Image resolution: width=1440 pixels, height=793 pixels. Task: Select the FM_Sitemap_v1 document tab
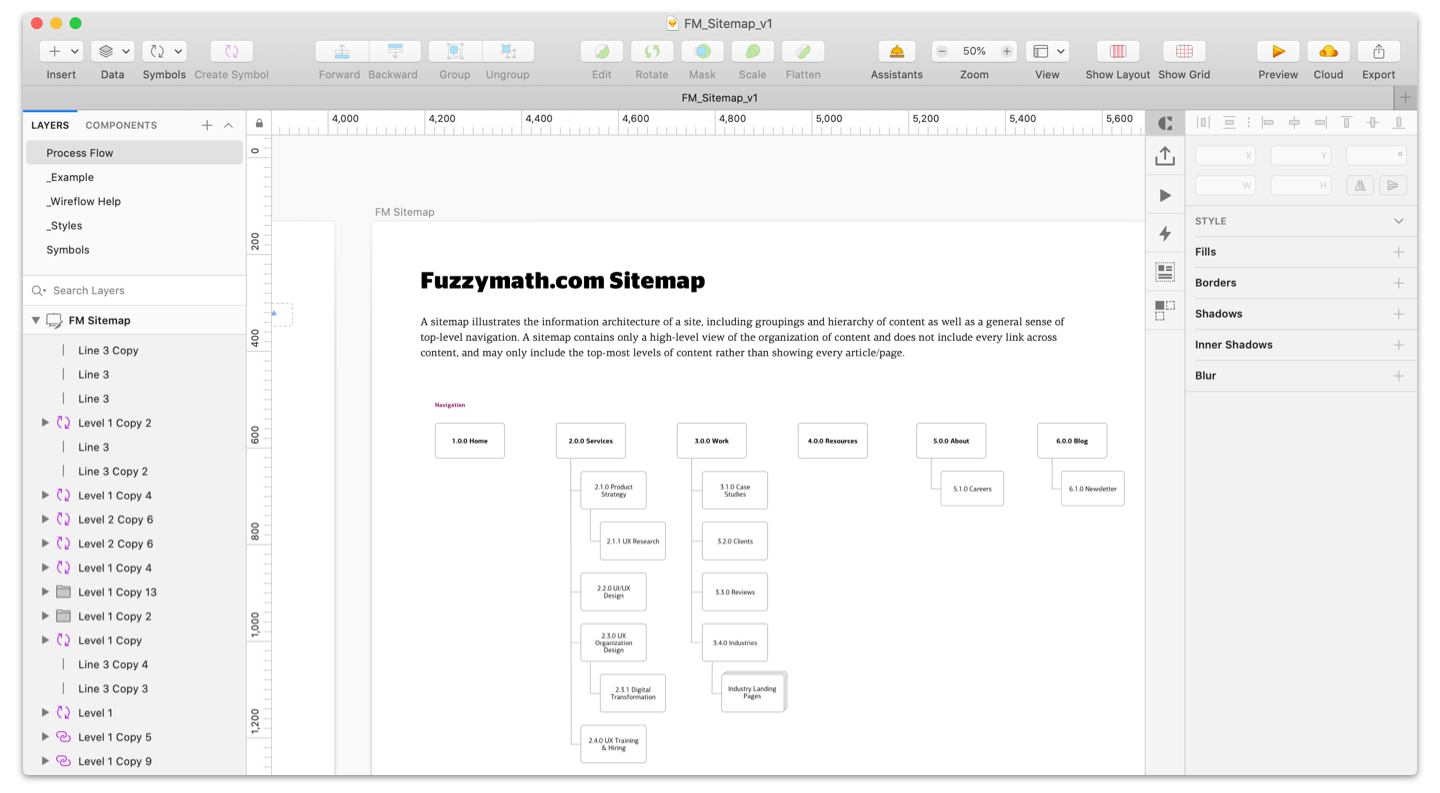(719, 98)
